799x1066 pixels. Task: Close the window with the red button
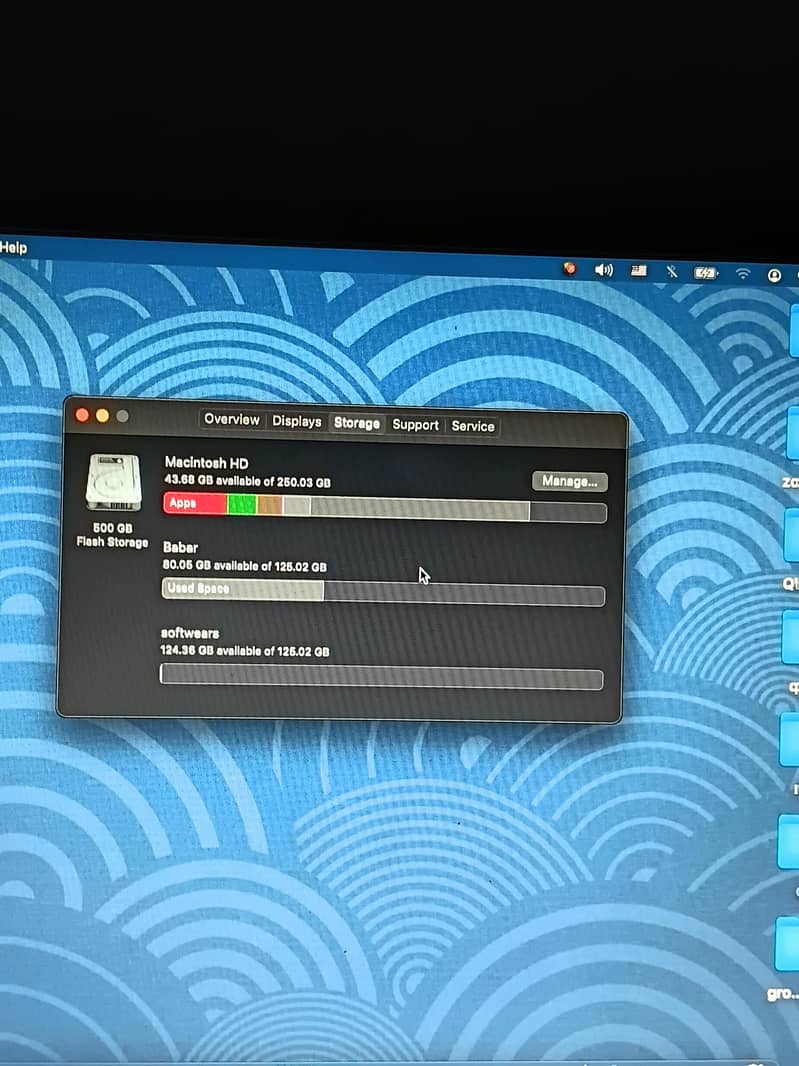point(82,415)
